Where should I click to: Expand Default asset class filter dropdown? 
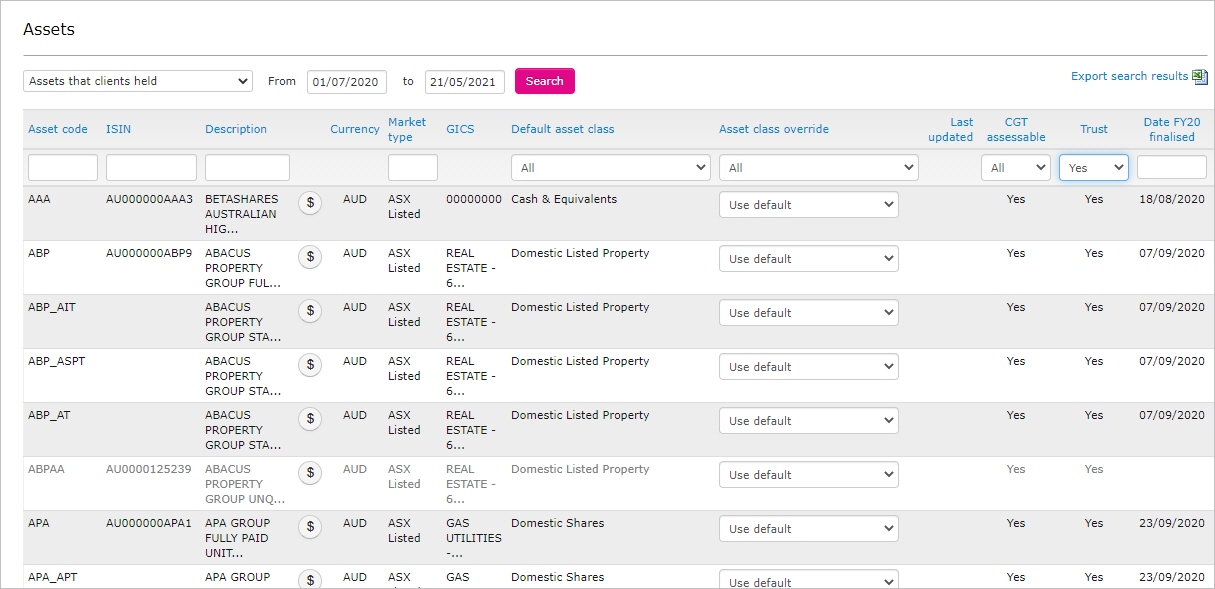[611, 167]
